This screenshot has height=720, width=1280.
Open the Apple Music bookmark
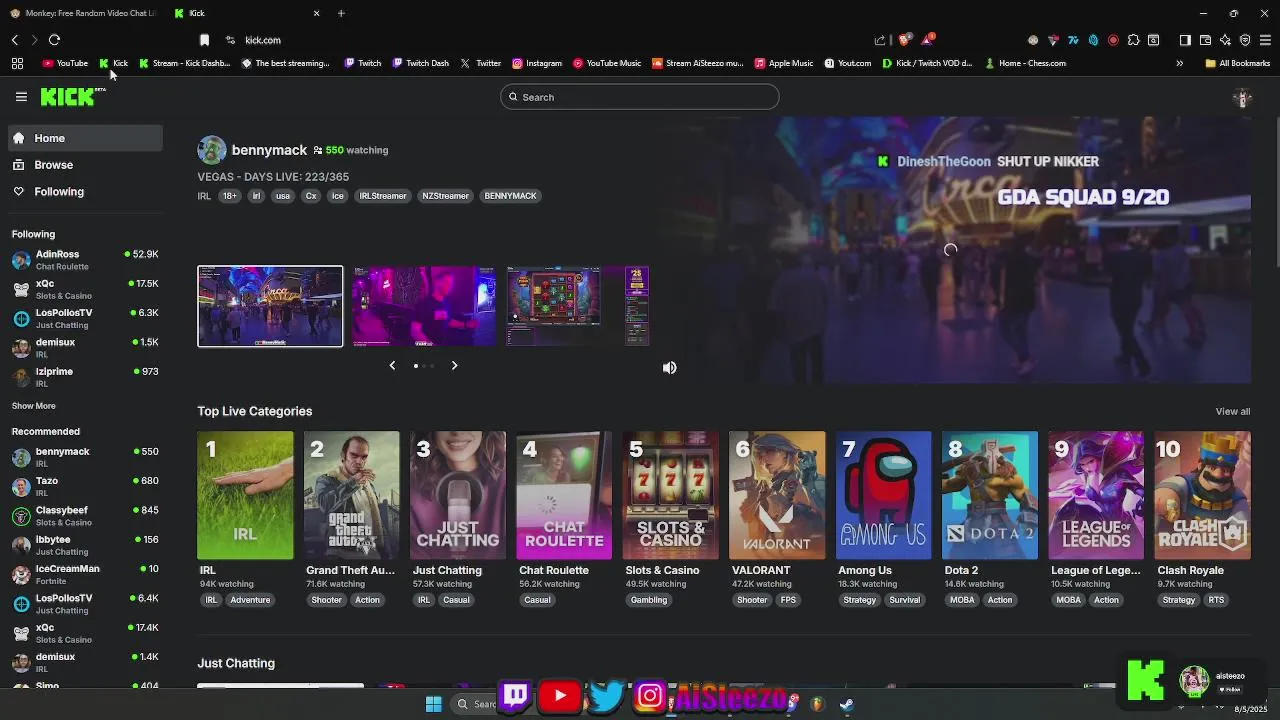tap(784, 63)
